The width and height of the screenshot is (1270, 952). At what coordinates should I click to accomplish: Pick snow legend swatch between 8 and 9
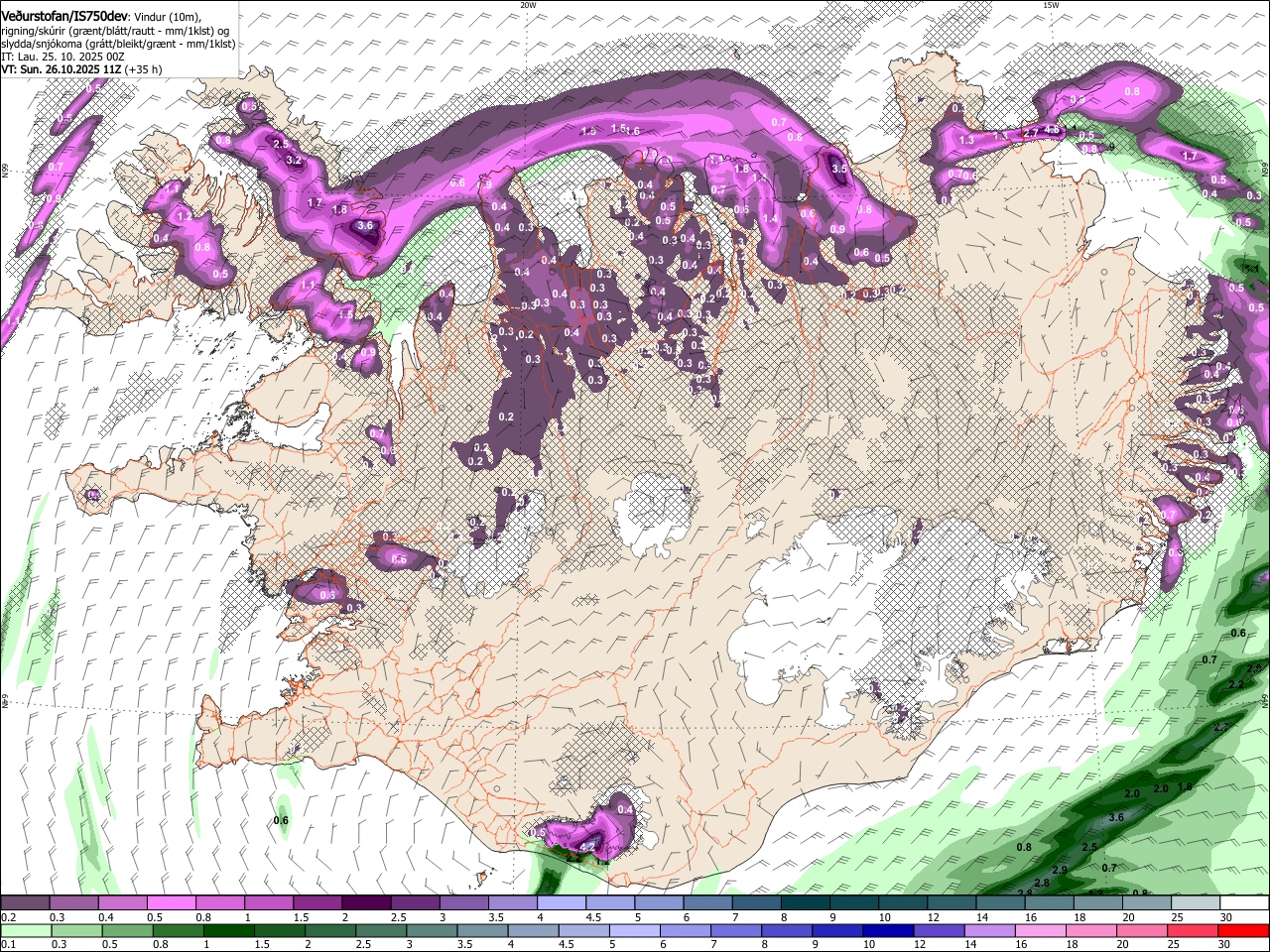(x=806, y=903)
